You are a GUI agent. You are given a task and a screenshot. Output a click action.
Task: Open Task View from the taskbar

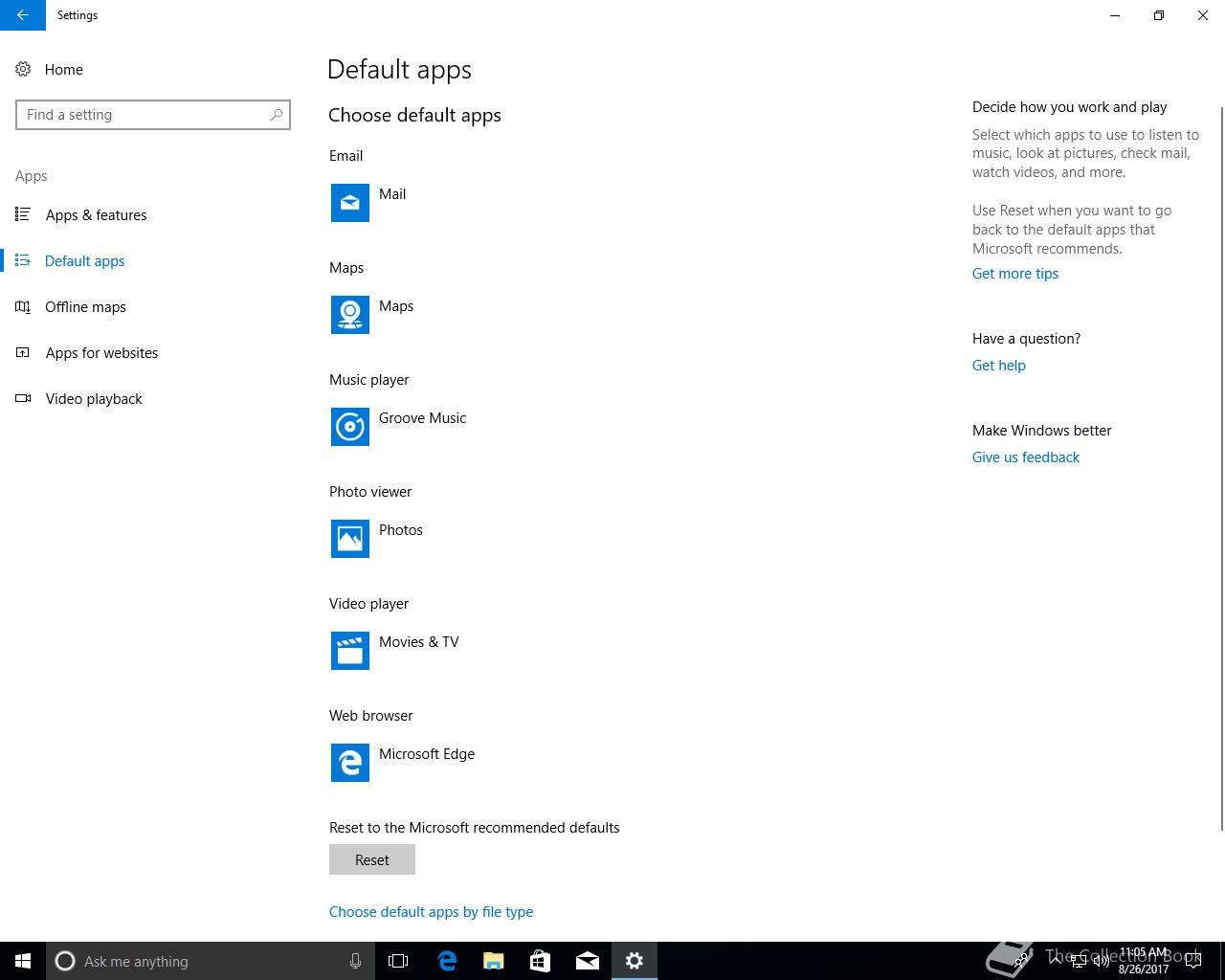[x=398, y=961]
